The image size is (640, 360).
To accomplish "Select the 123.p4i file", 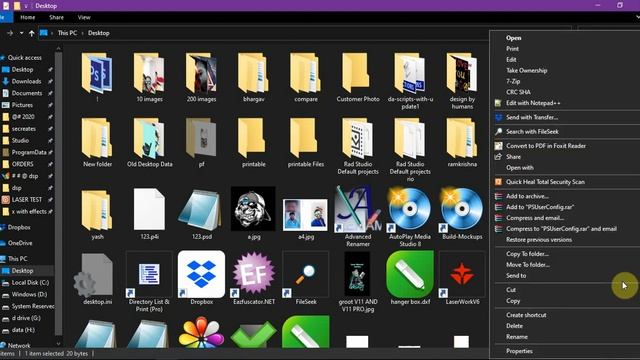I will [149, 214].
